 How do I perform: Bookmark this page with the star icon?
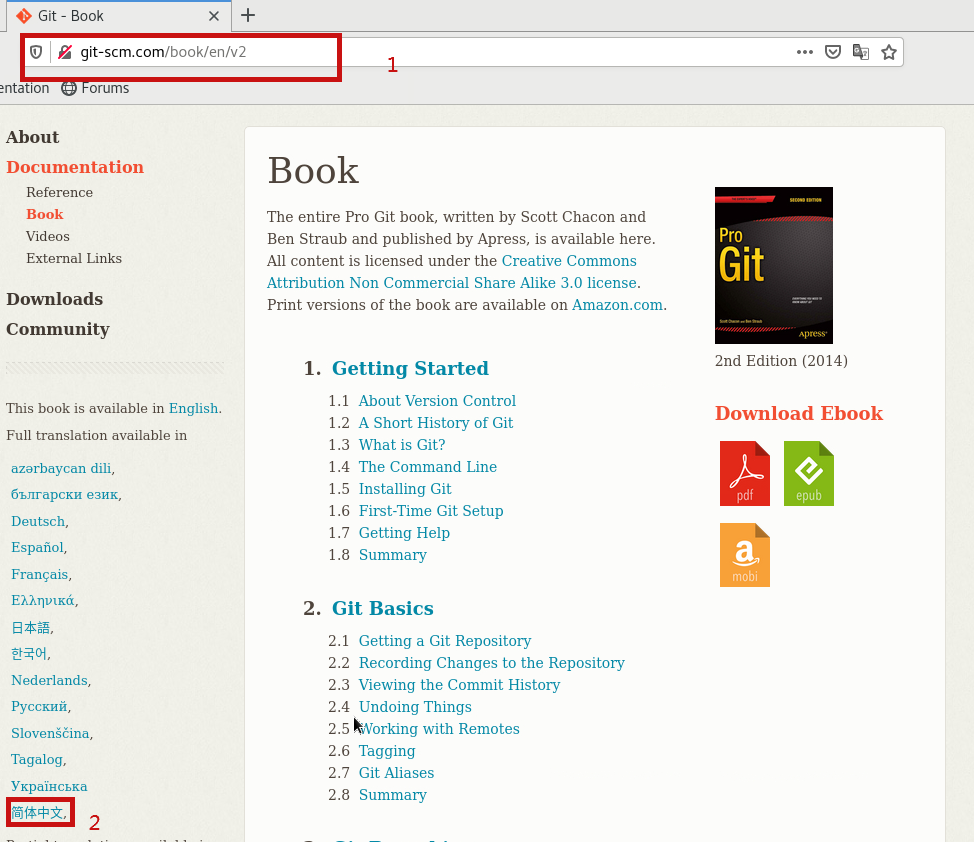coord(889,52)
